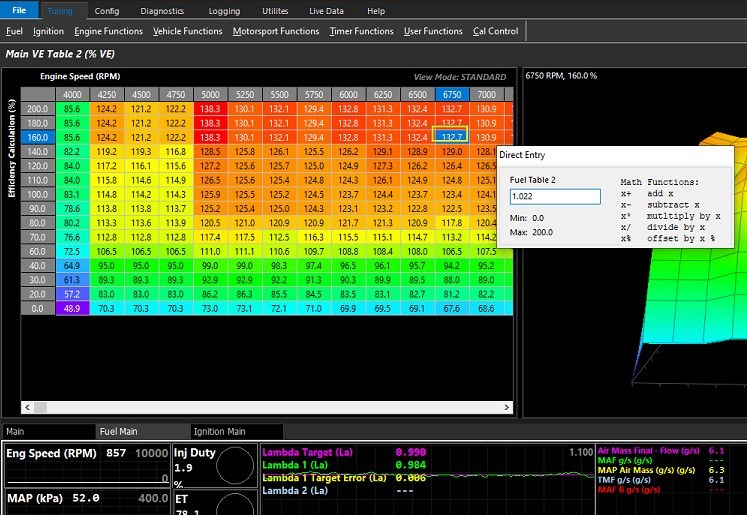Switch to the Ignition Main panel tab
The image size is (747, 515).
tap(218, 432)
